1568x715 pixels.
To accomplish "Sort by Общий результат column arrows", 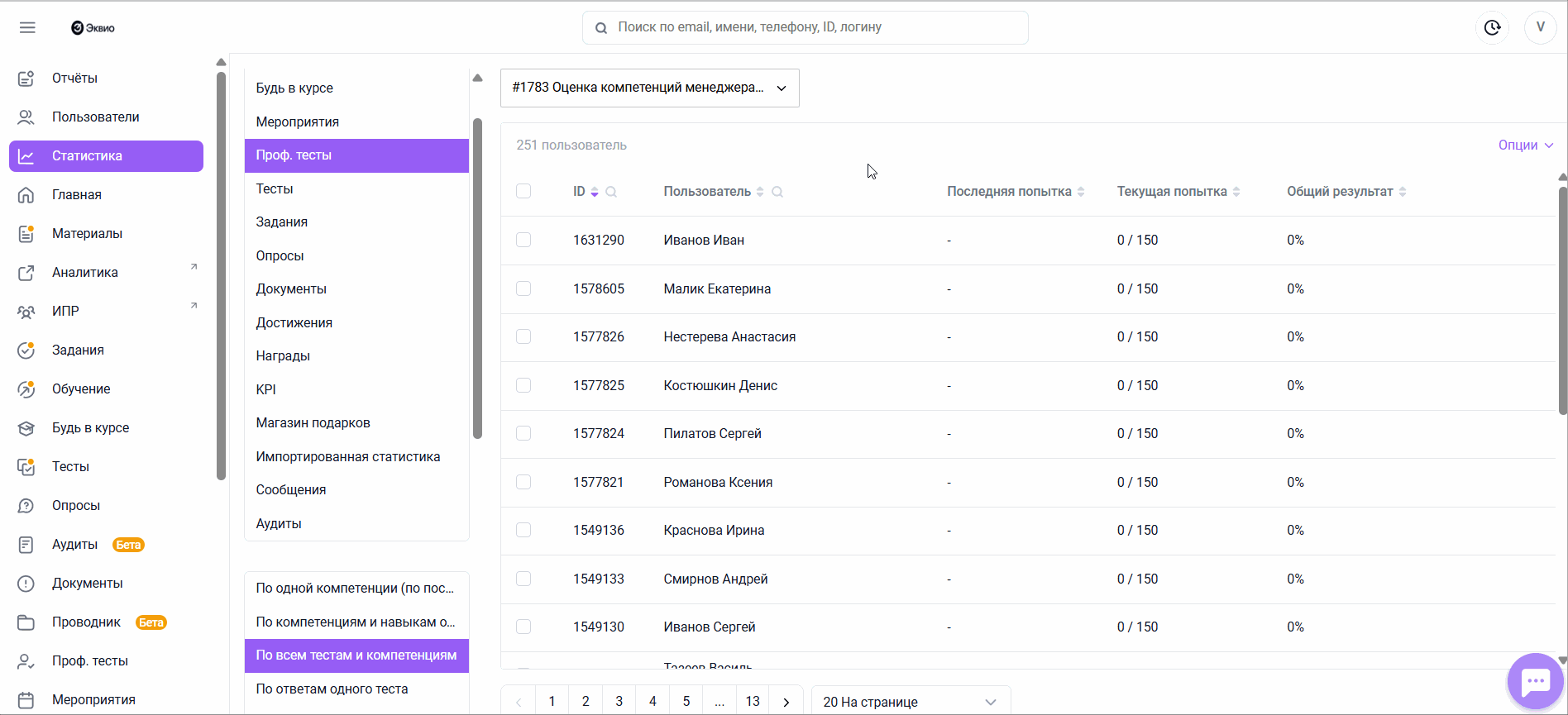I will click(x=1403, y=192).
